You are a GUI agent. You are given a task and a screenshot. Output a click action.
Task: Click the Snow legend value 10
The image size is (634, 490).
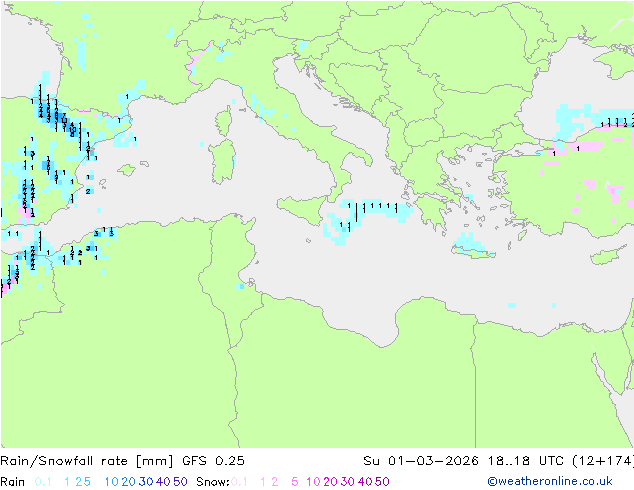[313, 482]
